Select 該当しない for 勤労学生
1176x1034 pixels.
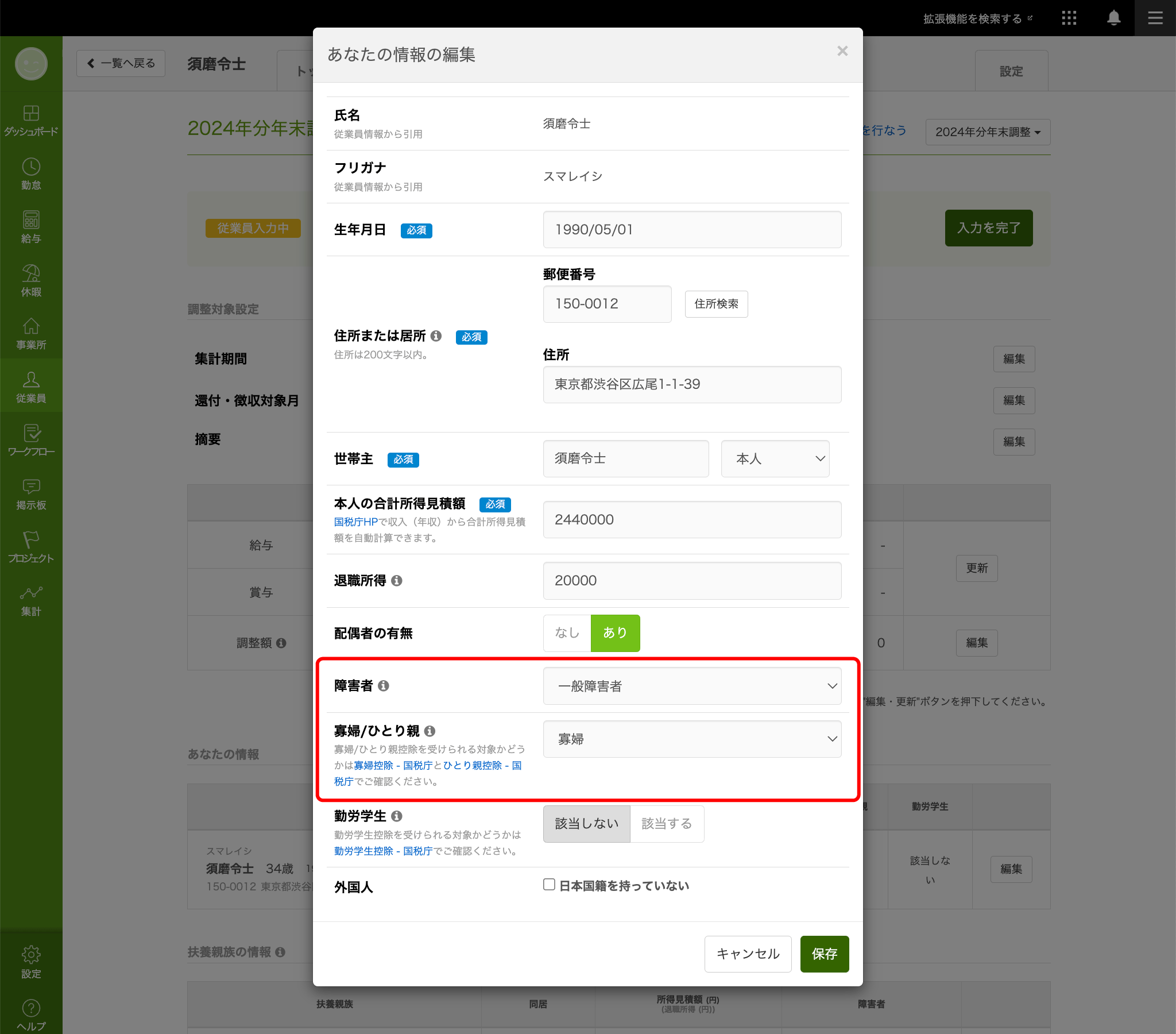pos(587,824)
